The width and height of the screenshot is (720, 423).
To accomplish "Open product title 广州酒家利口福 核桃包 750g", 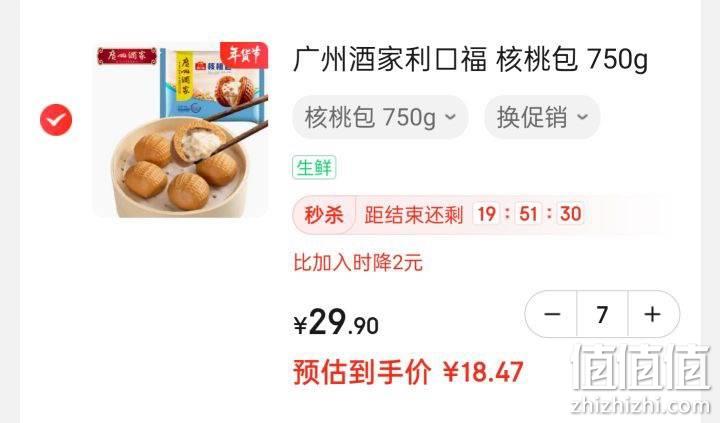I will [471, 60].
